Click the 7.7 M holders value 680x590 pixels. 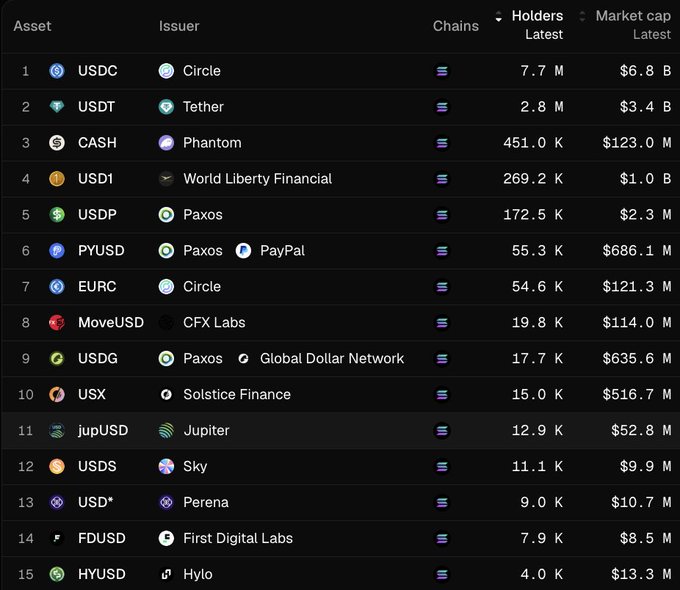(x=542, y=71)
